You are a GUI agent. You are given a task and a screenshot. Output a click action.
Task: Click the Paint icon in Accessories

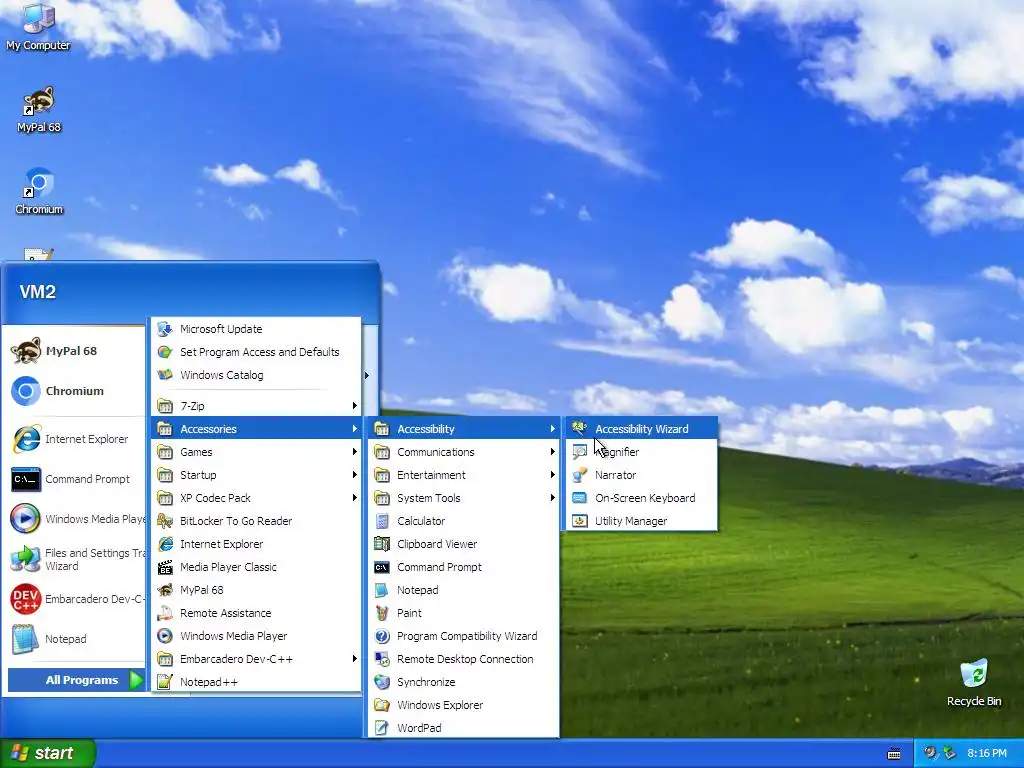point(382,613)
